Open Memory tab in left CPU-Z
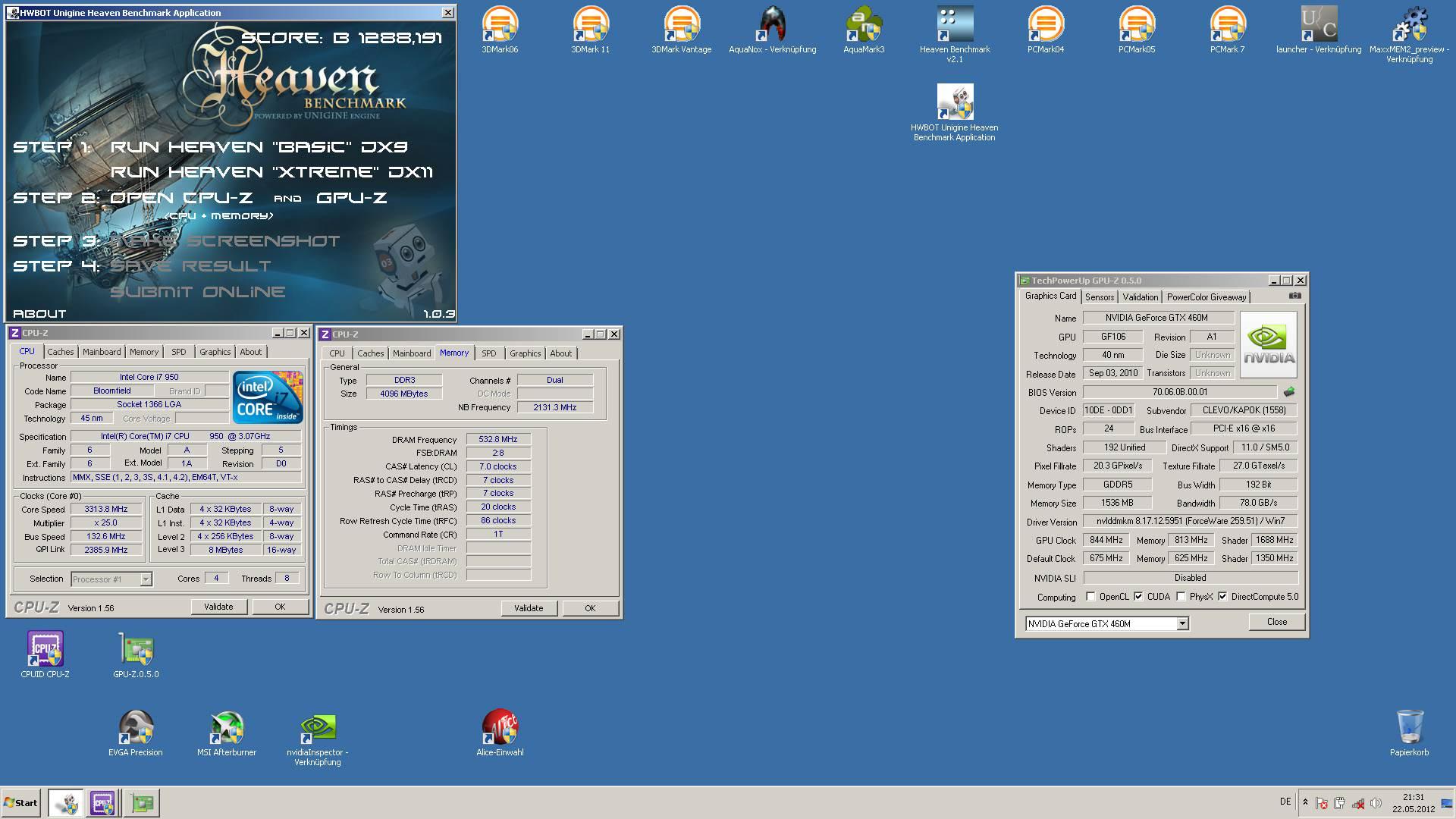1456x819 pixels. [x=144, y=352]
